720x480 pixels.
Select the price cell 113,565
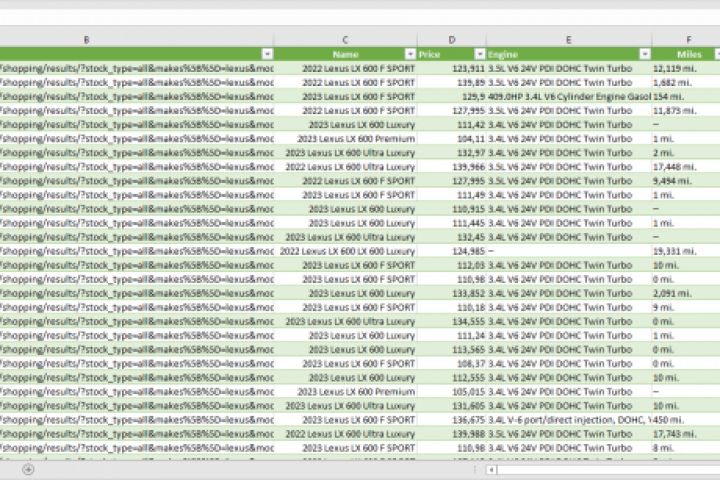point(451,350)
